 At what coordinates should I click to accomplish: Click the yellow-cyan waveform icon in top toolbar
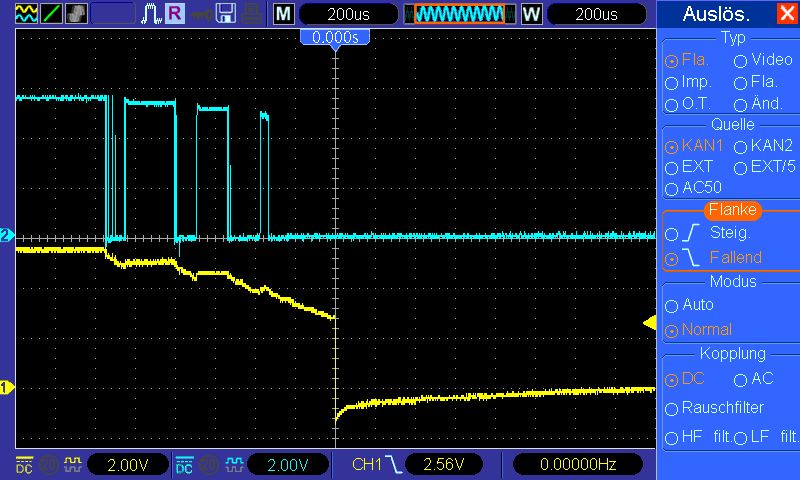tap(26, 14)
